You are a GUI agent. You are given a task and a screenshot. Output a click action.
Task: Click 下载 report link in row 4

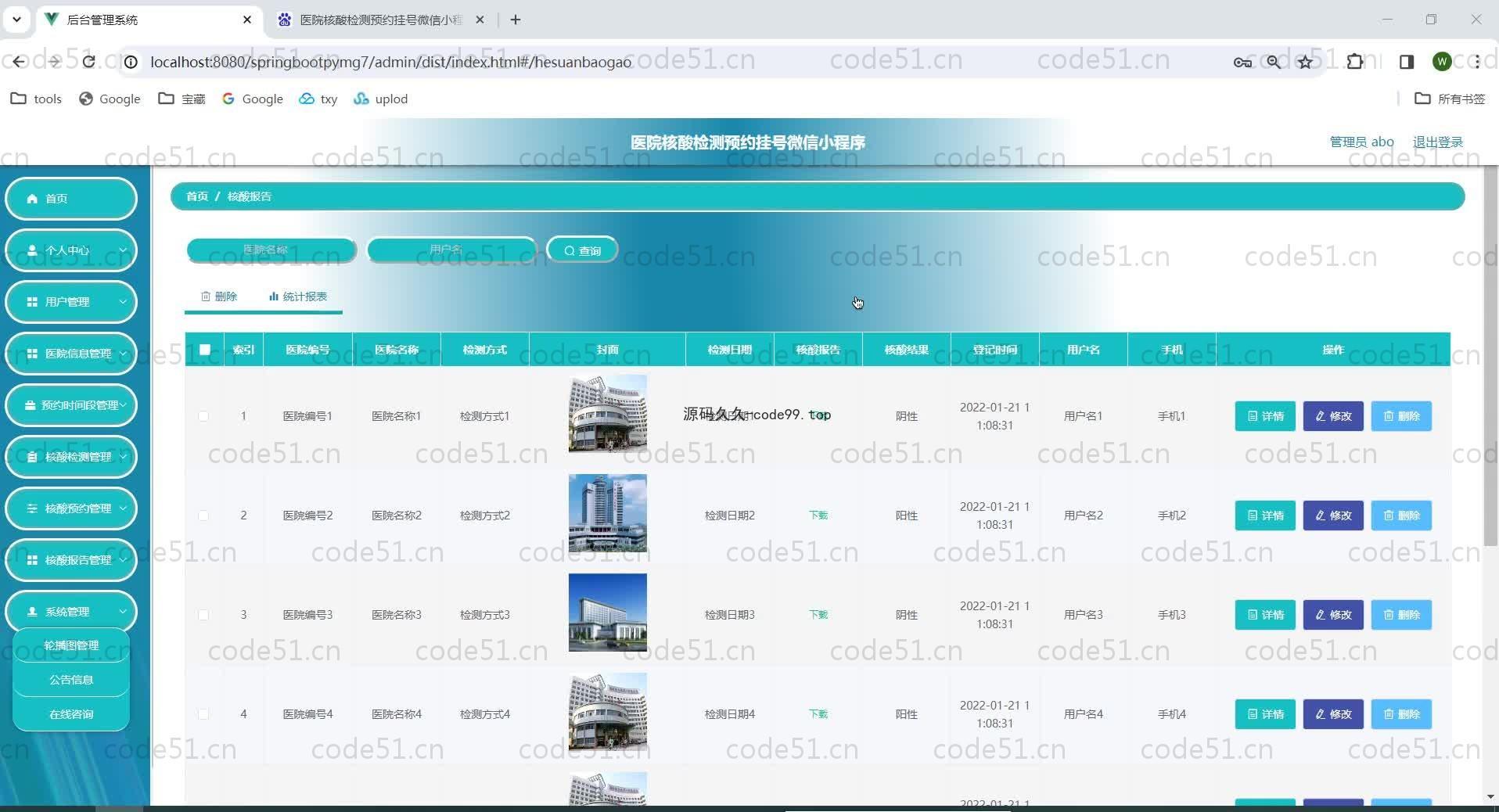point(818,714)
